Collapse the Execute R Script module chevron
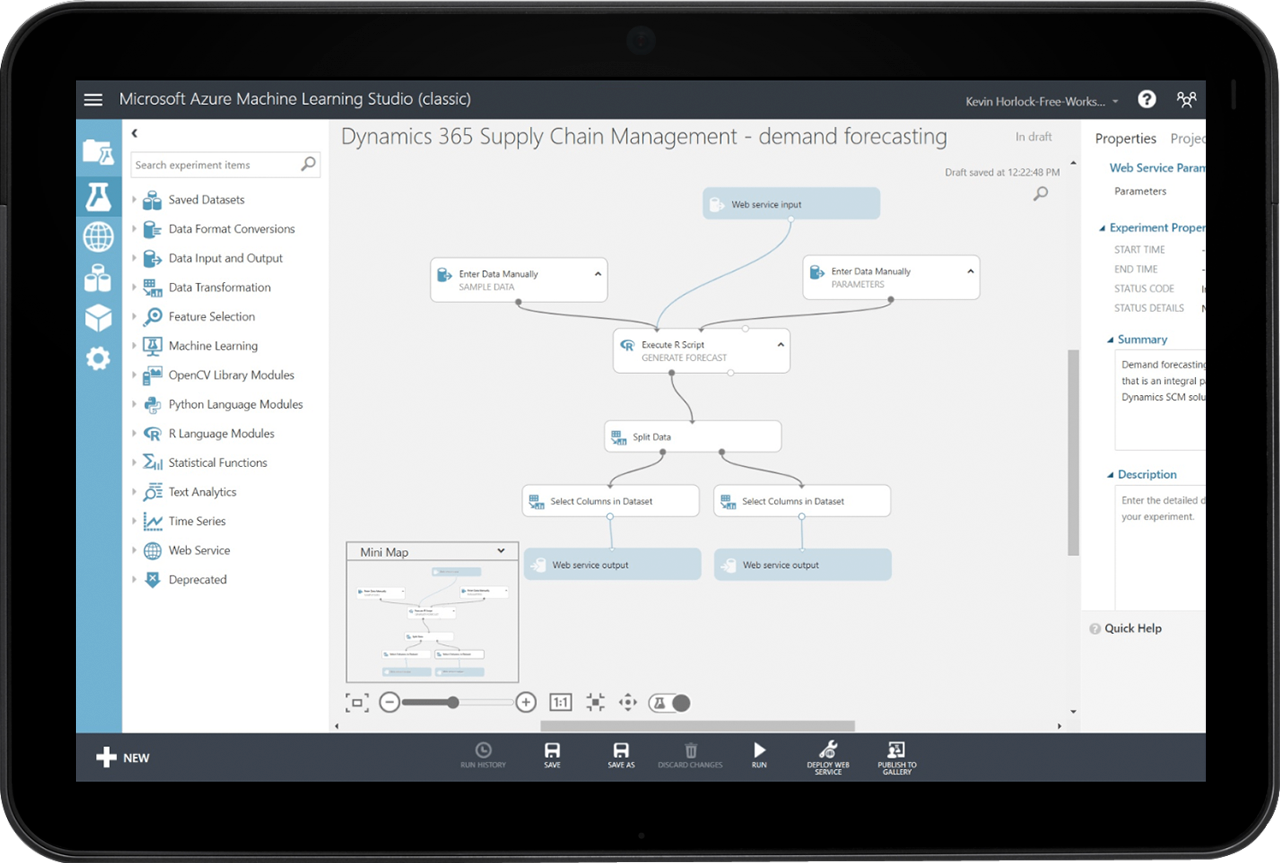This screenshot has width=1280, height=863. [781, 344]
